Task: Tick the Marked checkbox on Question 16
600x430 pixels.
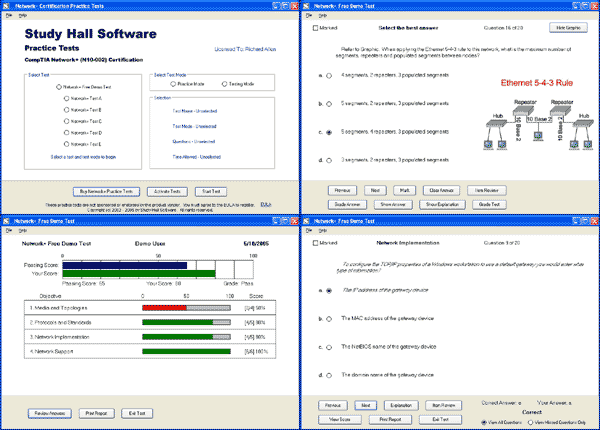Action: click(x=316, y=29)
